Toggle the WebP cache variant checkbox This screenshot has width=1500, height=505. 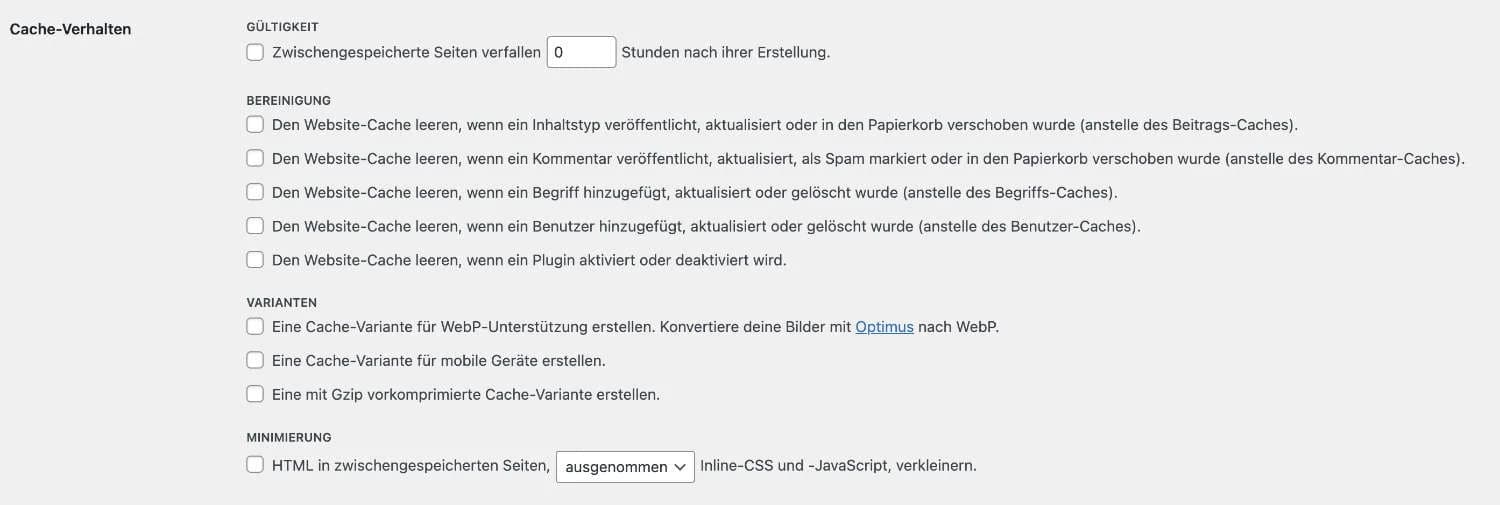255,326
